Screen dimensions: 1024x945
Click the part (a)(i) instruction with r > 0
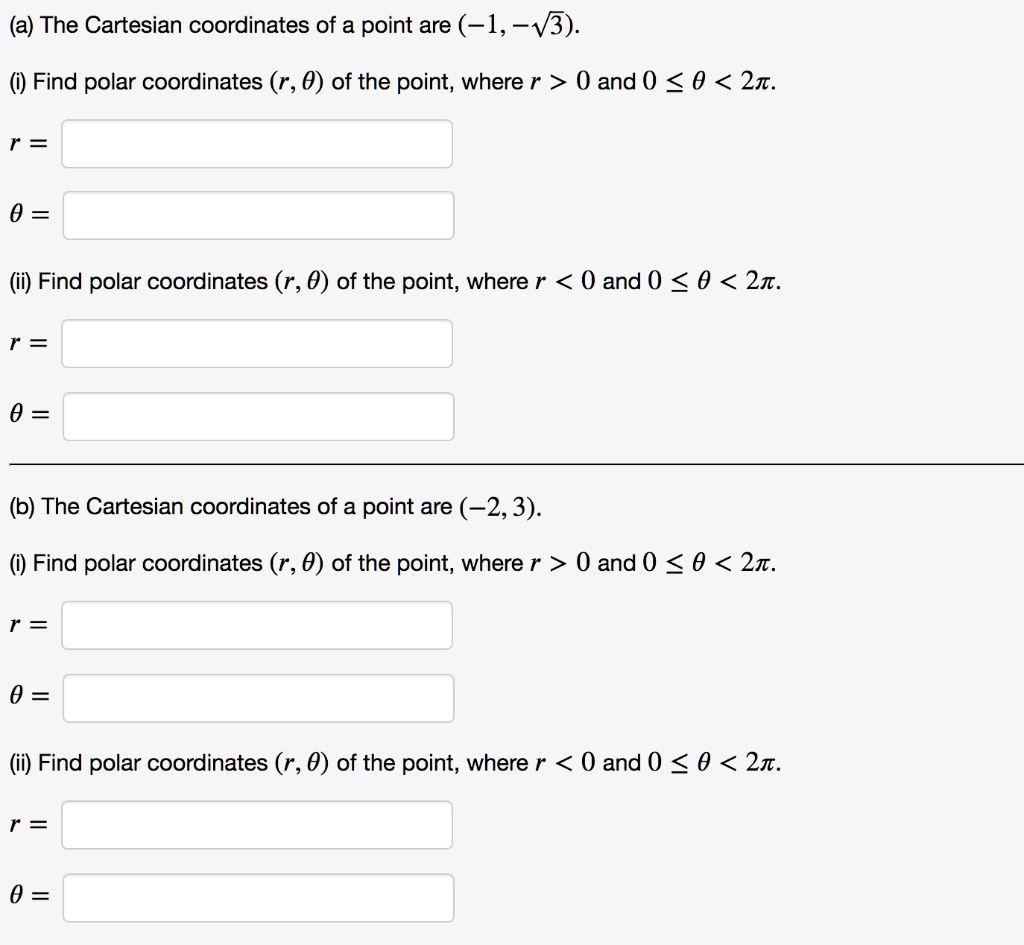point(392,82)
